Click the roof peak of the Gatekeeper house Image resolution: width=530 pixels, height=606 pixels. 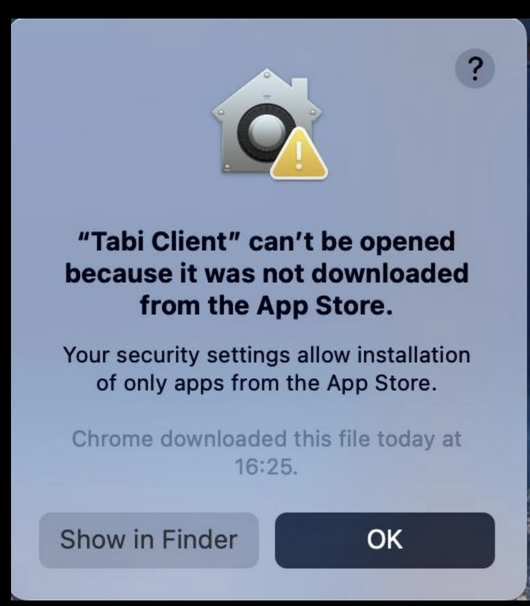click(x=267, y=73)
